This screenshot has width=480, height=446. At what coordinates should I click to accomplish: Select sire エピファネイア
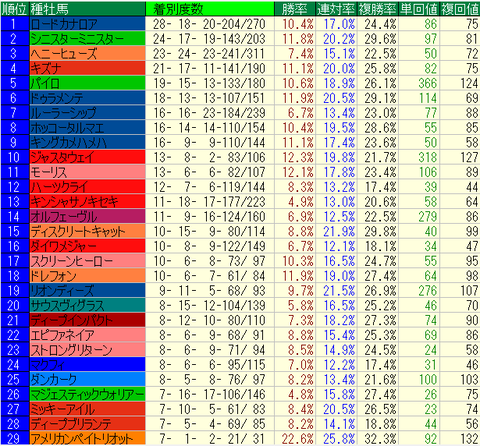87,335
